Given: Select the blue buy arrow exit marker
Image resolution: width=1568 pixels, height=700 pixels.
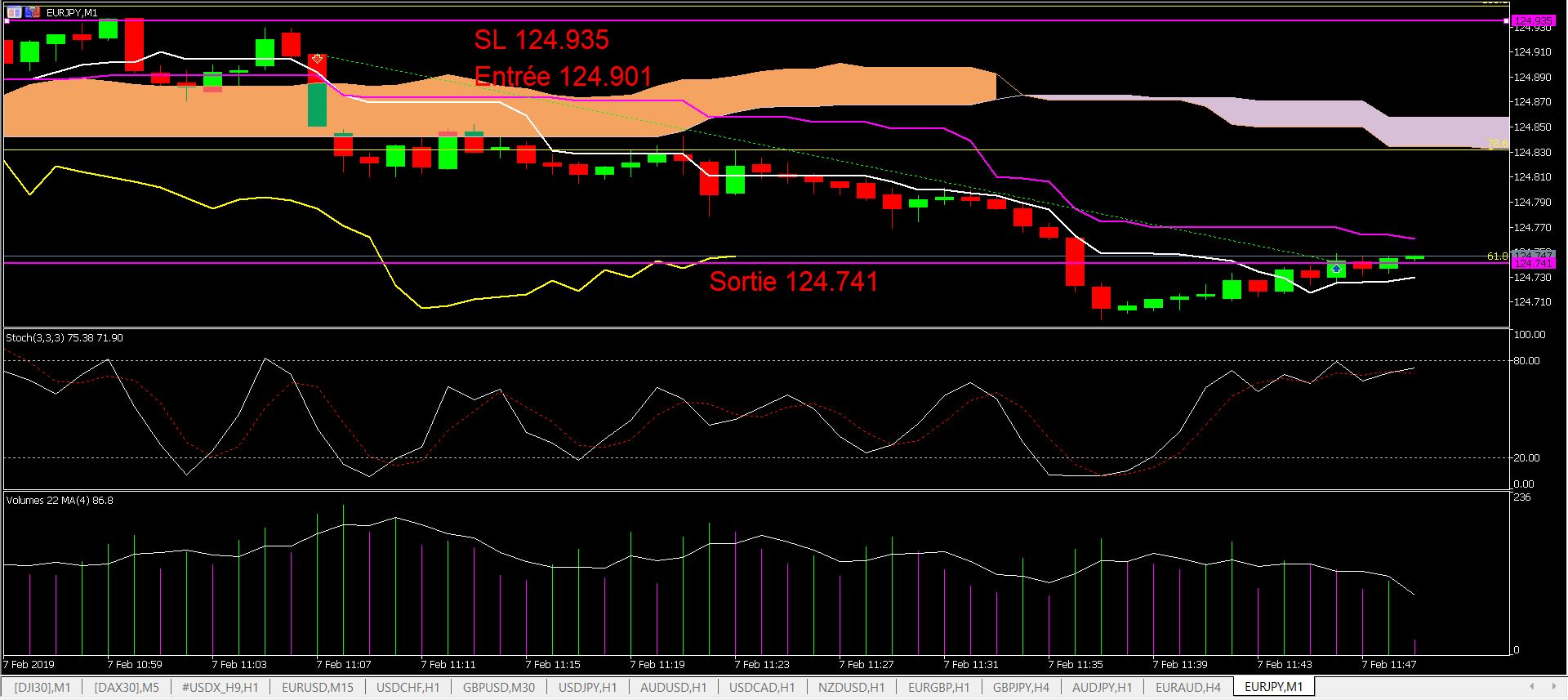Looking at the screenshot, I should tap(1336, 269).
